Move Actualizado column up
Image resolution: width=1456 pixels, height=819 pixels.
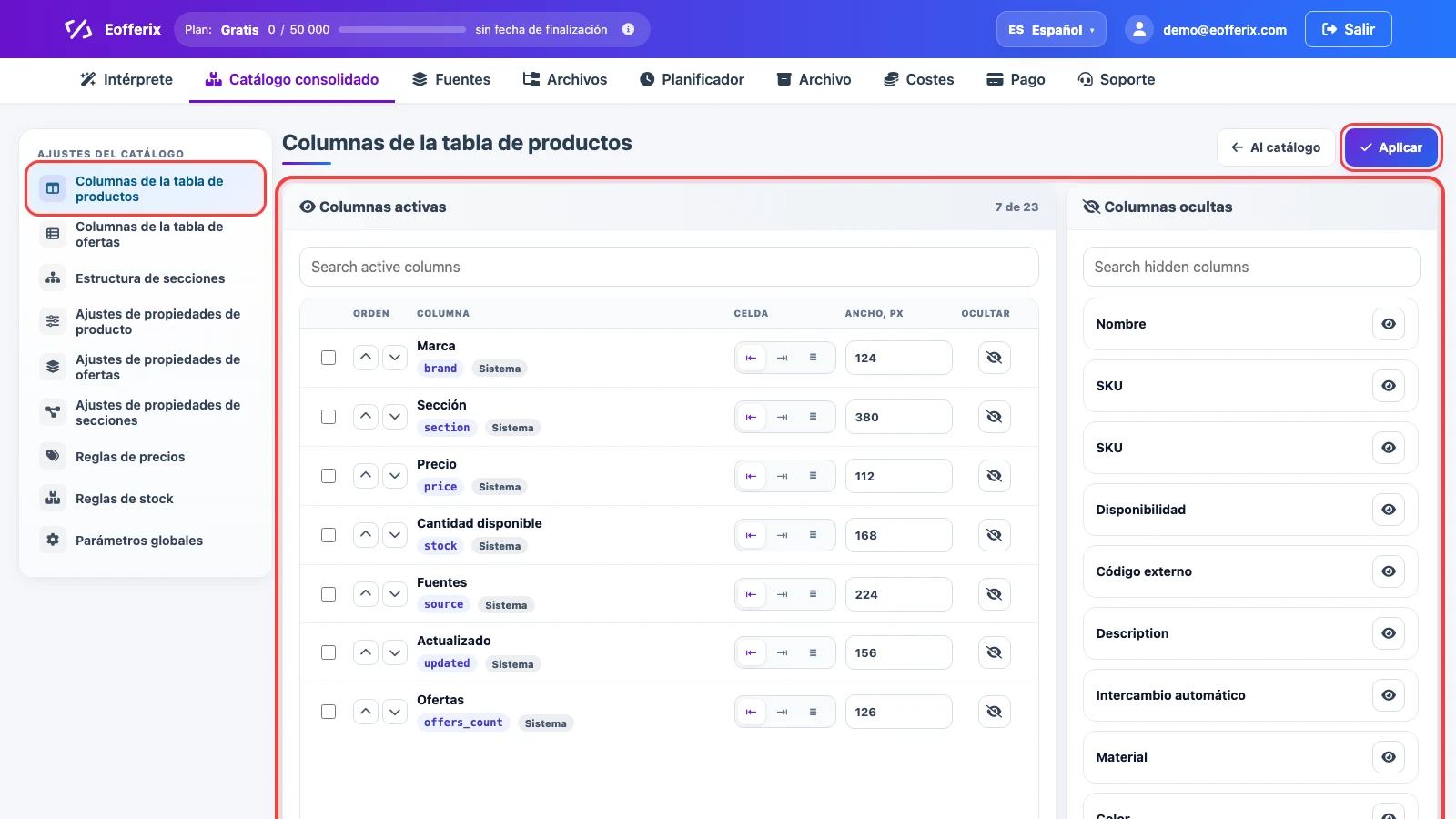366,652
